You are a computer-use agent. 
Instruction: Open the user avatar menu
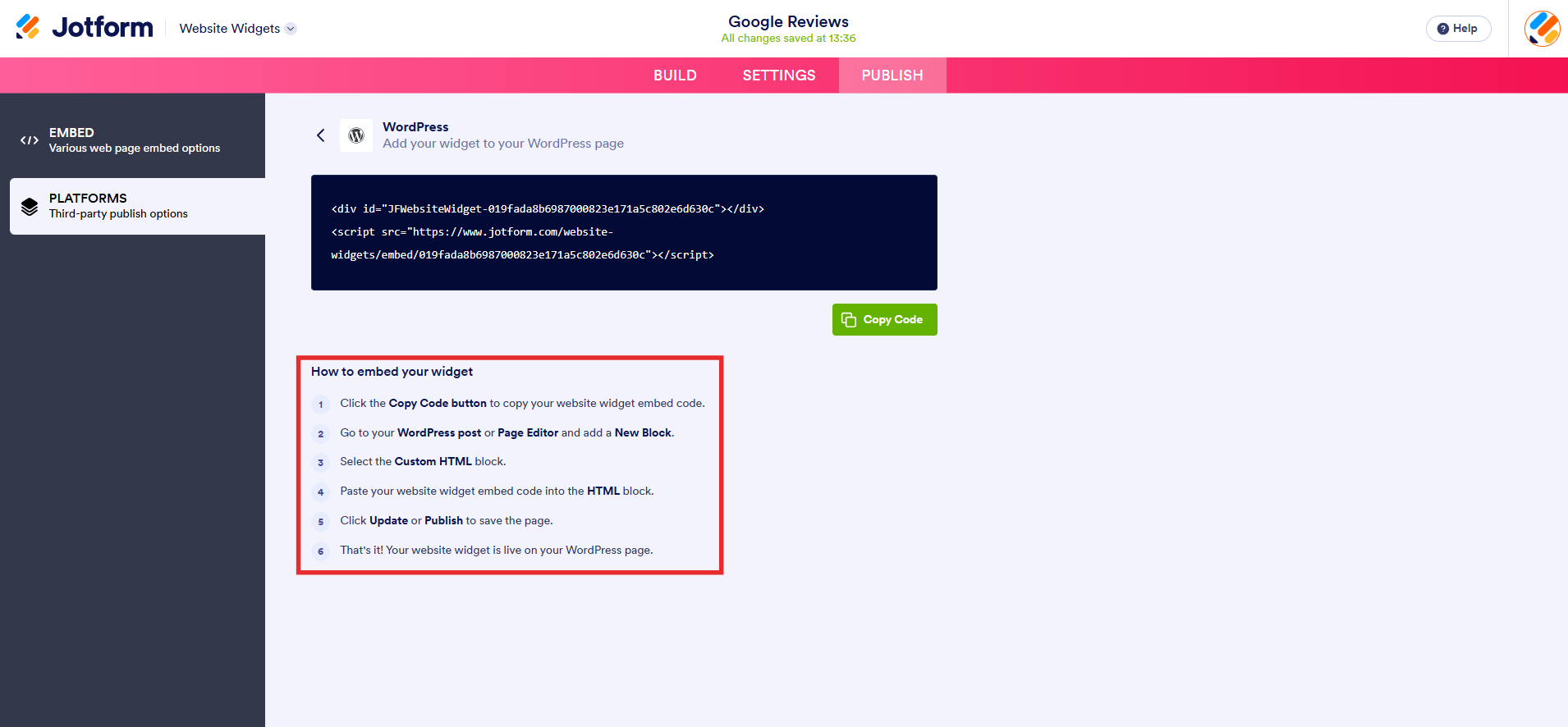(1542, 29)
